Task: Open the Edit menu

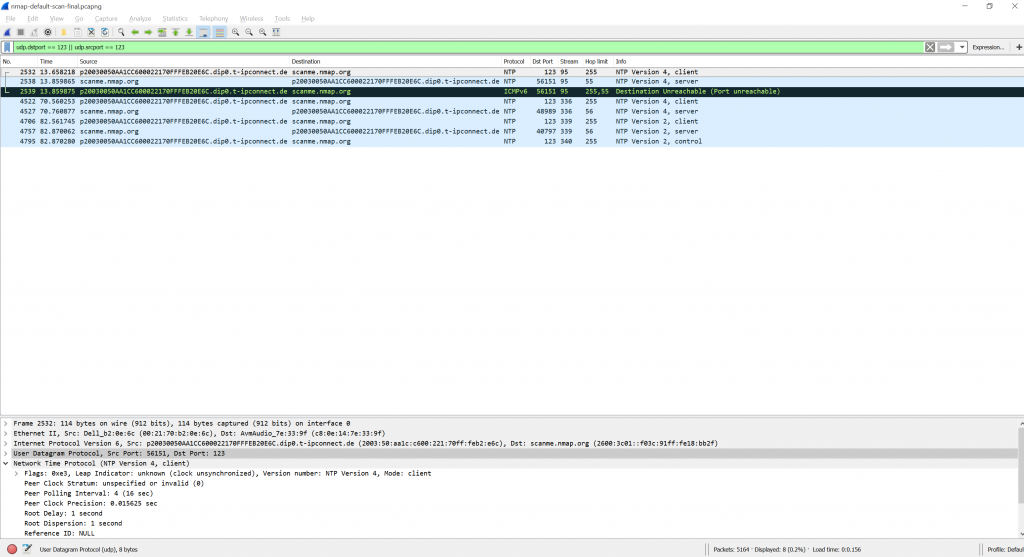Action: click(33, 18)
